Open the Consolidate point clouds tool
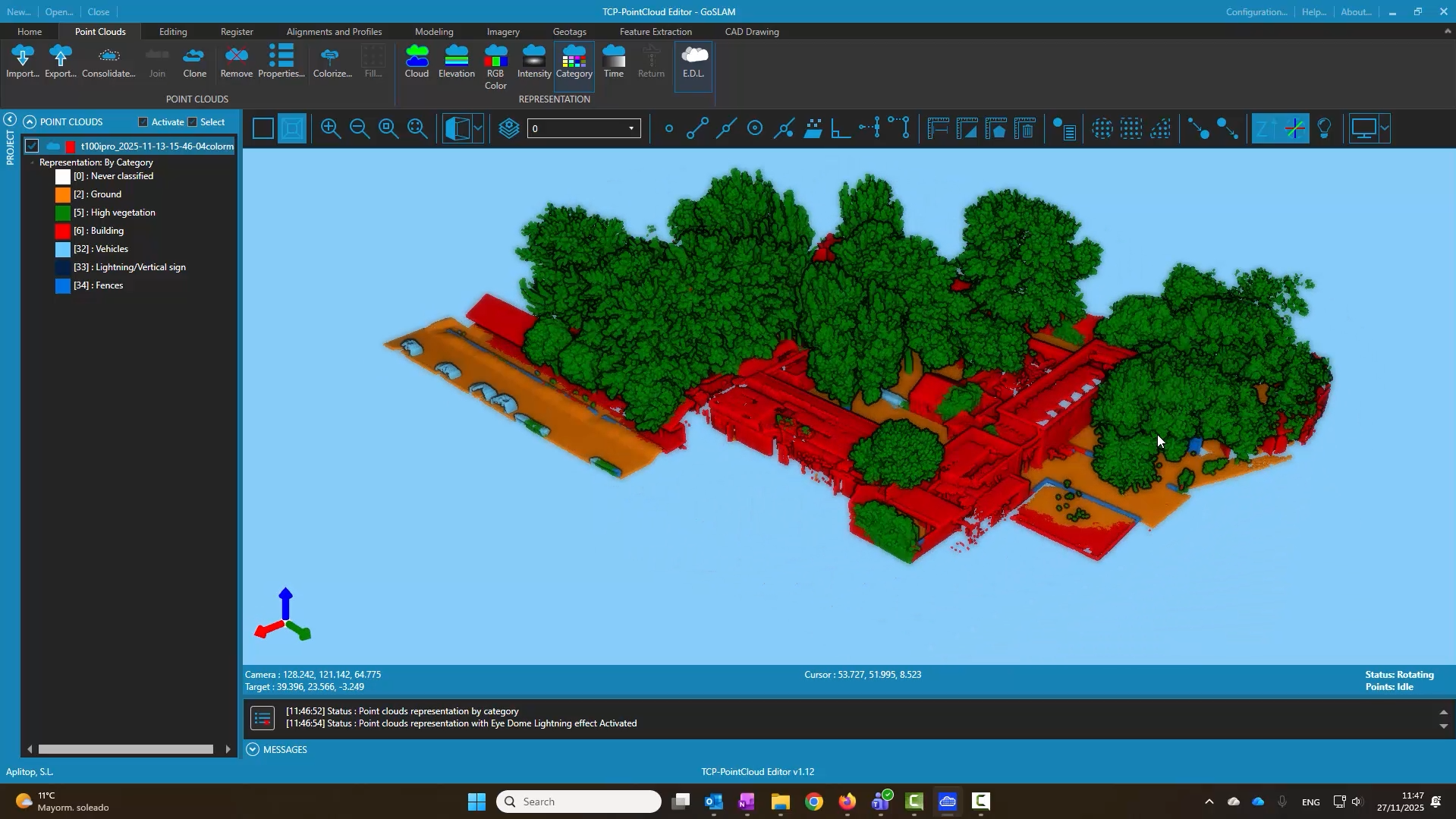This screenshot has height=819, width=1456. (108, 61)
